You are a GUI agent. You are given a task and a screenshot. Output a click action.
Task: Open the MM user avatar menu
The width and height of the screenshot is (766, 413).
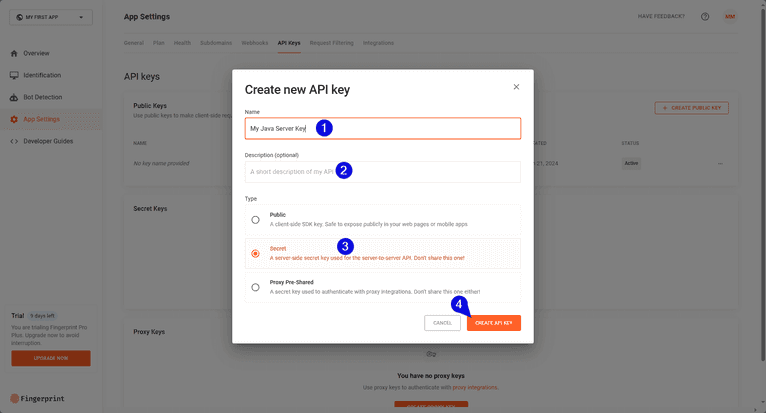coord(729,17)
